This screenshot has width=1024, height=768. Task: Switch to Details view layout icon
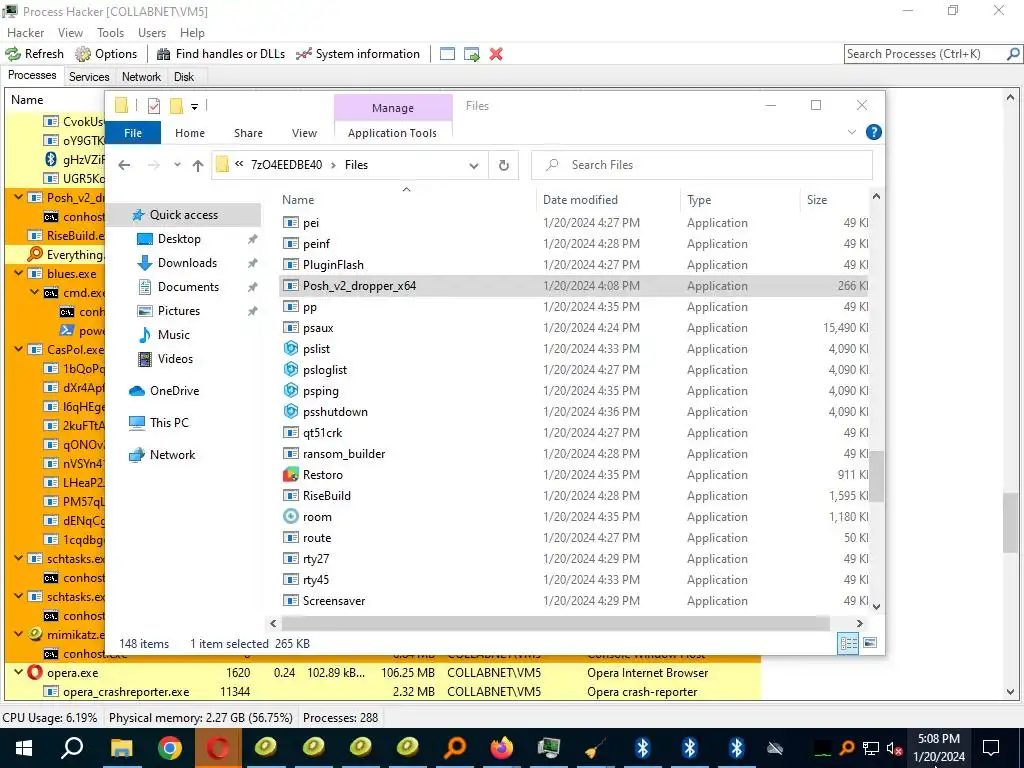848,643
